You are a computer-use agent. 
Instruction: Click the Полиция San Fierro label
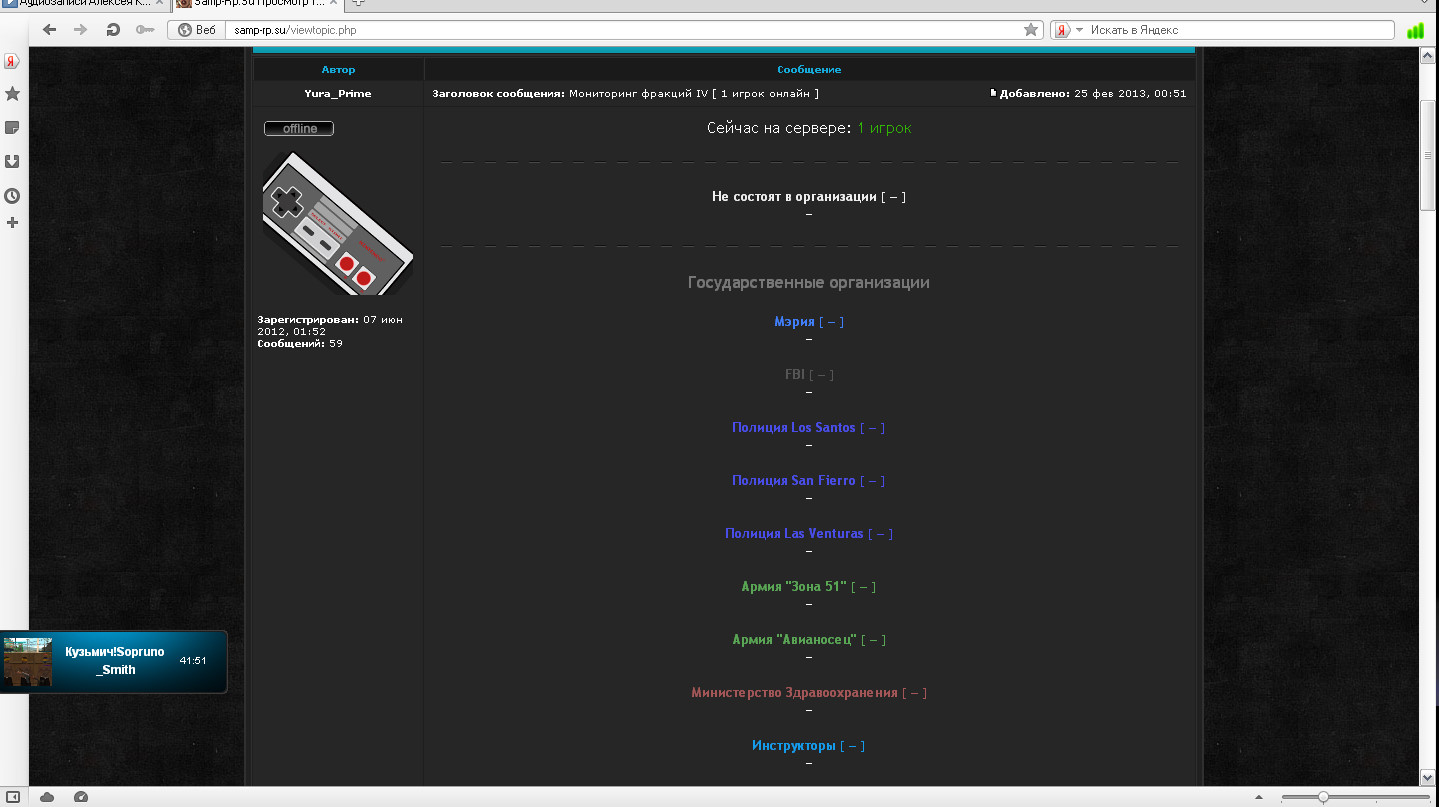click(x=794, y=481)
